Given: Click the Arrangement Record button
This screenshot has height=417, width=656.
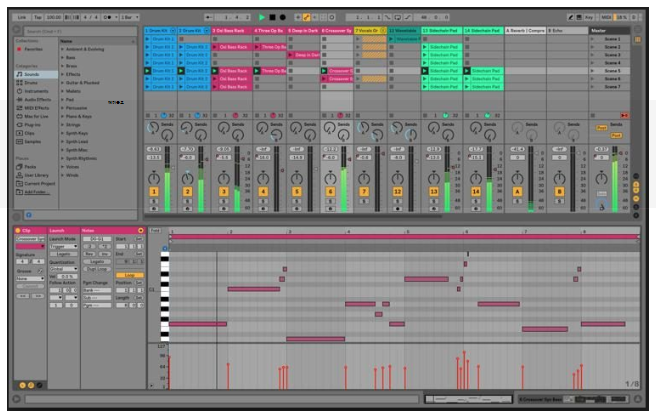Looking at the screenshot, I should click(283, 17).
